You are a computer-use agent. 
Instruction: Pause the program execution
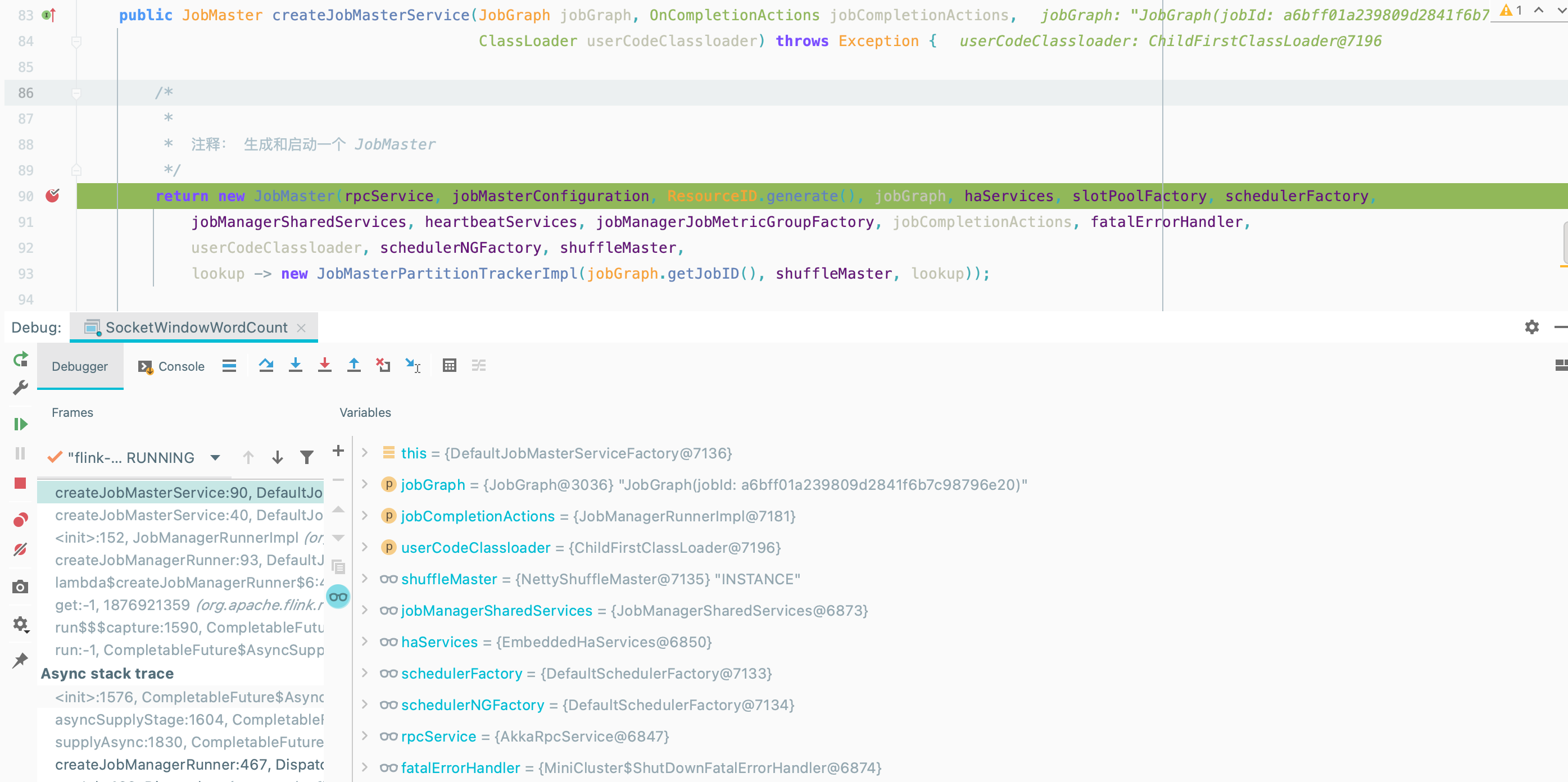(20, 453)
